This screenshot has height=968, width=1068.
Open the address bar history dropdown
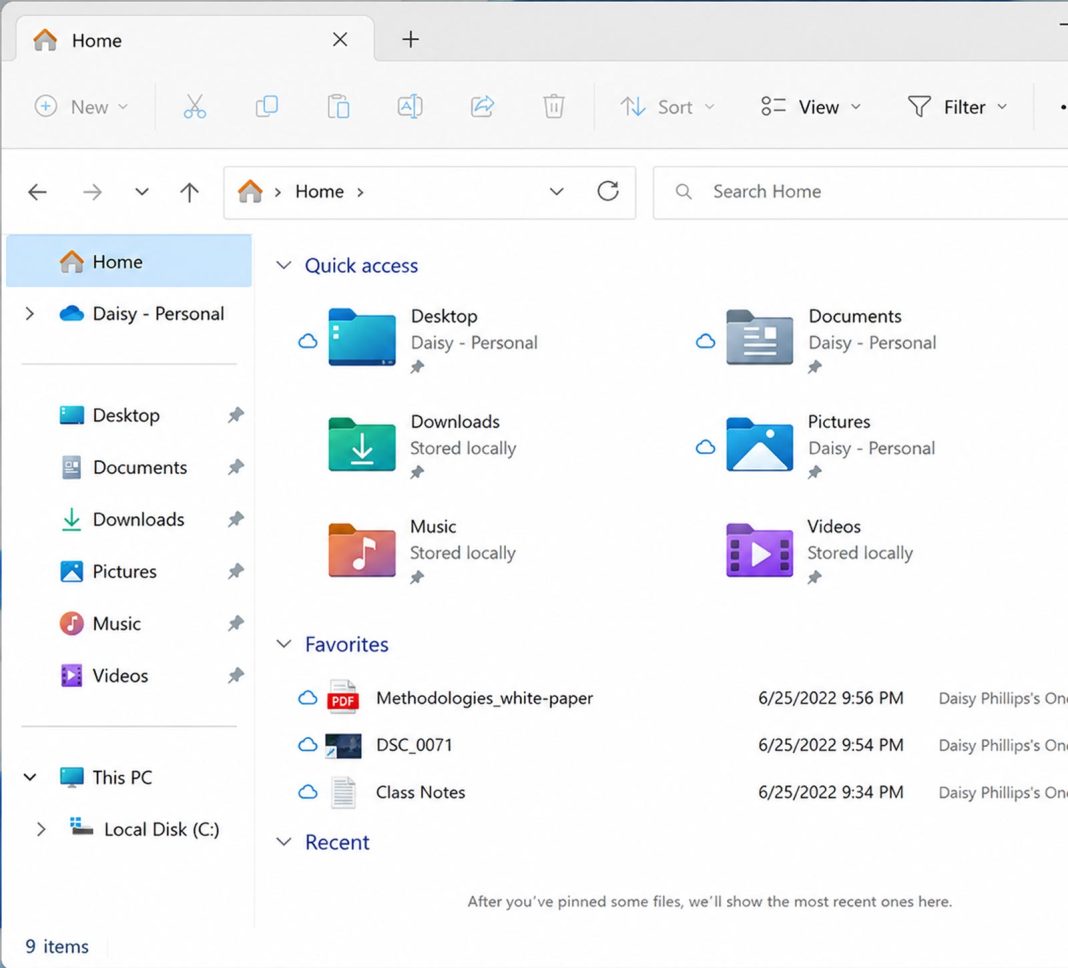pos(556,191)
